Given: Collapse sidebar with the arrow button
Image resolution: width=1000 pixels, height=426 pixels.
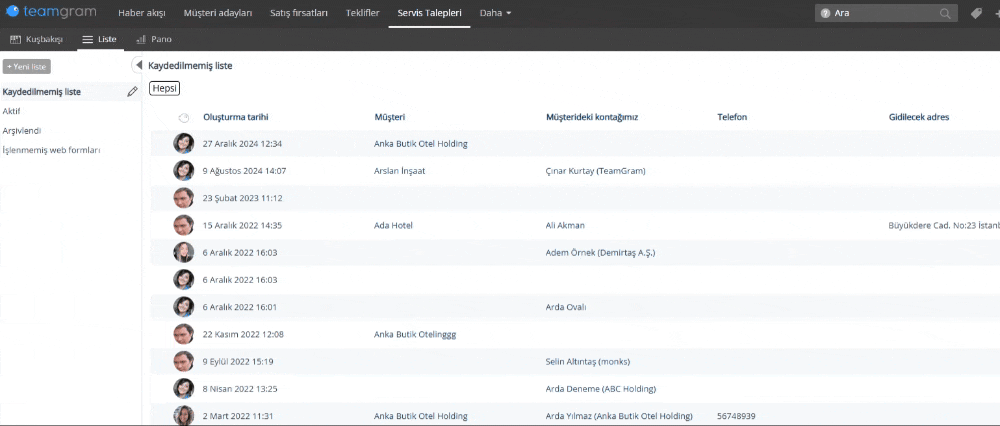Looking at the screenshot, I should tap(137, 65).
